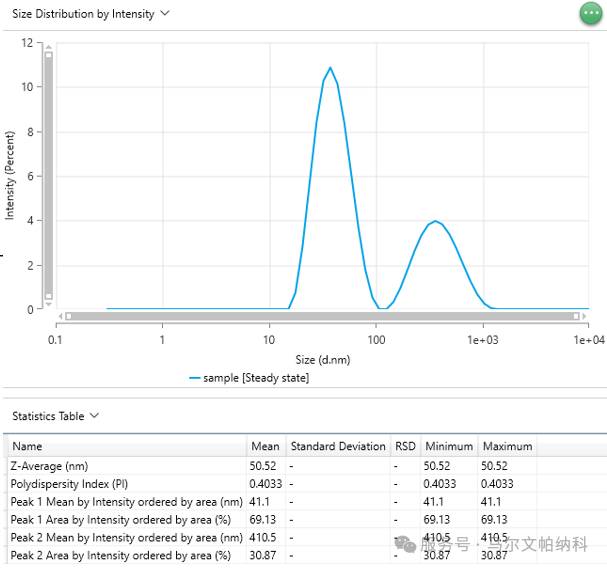
Task: Click the left handle of horizontal range slider
Action: click(x=69, y=316)
